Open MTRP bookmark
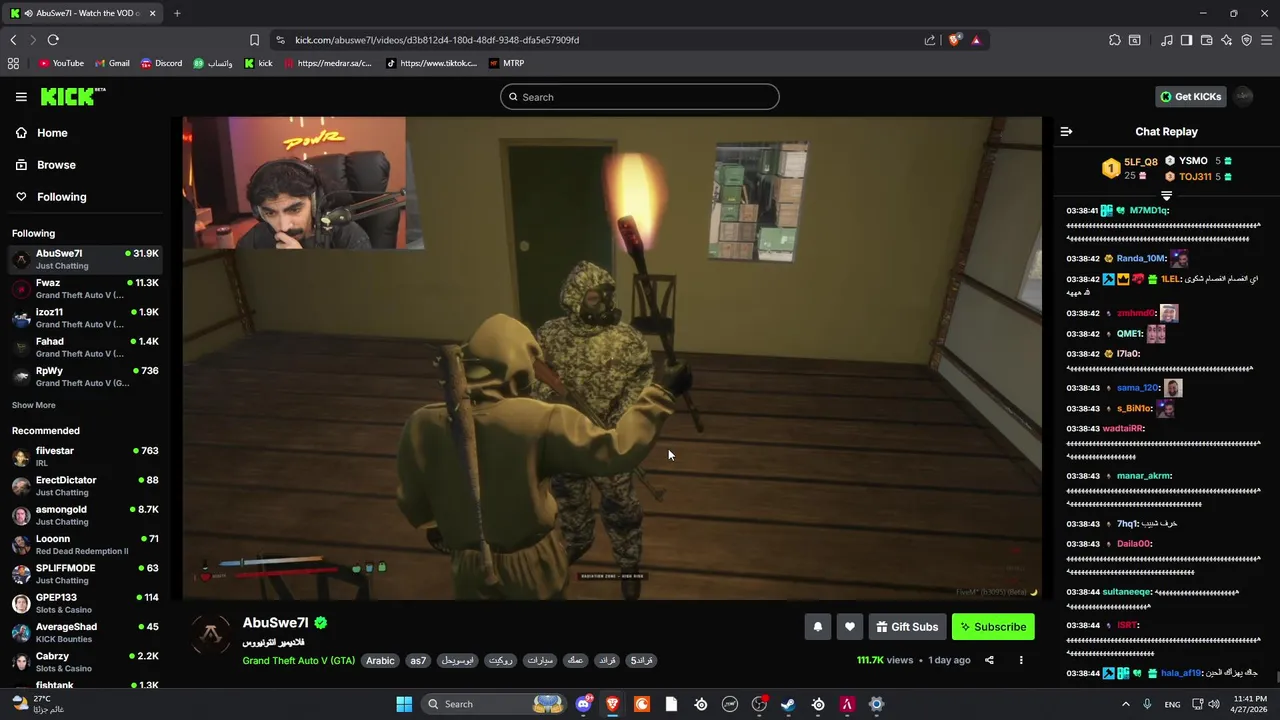Viewport: 1280px width, 720px height. pos(506,63)
